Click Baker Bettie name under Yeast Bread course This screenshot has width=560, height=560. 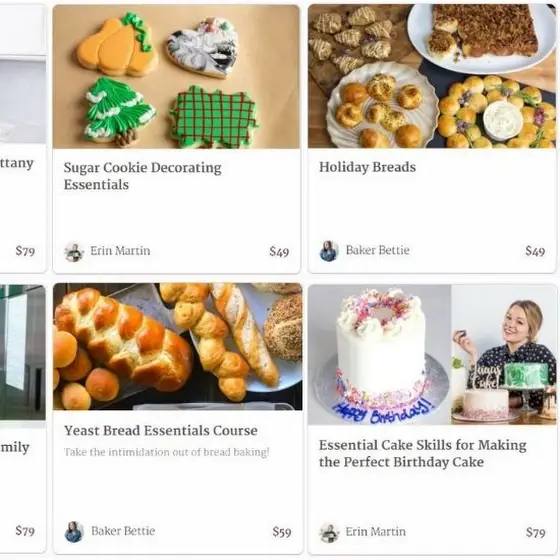[x=123, y=531]
